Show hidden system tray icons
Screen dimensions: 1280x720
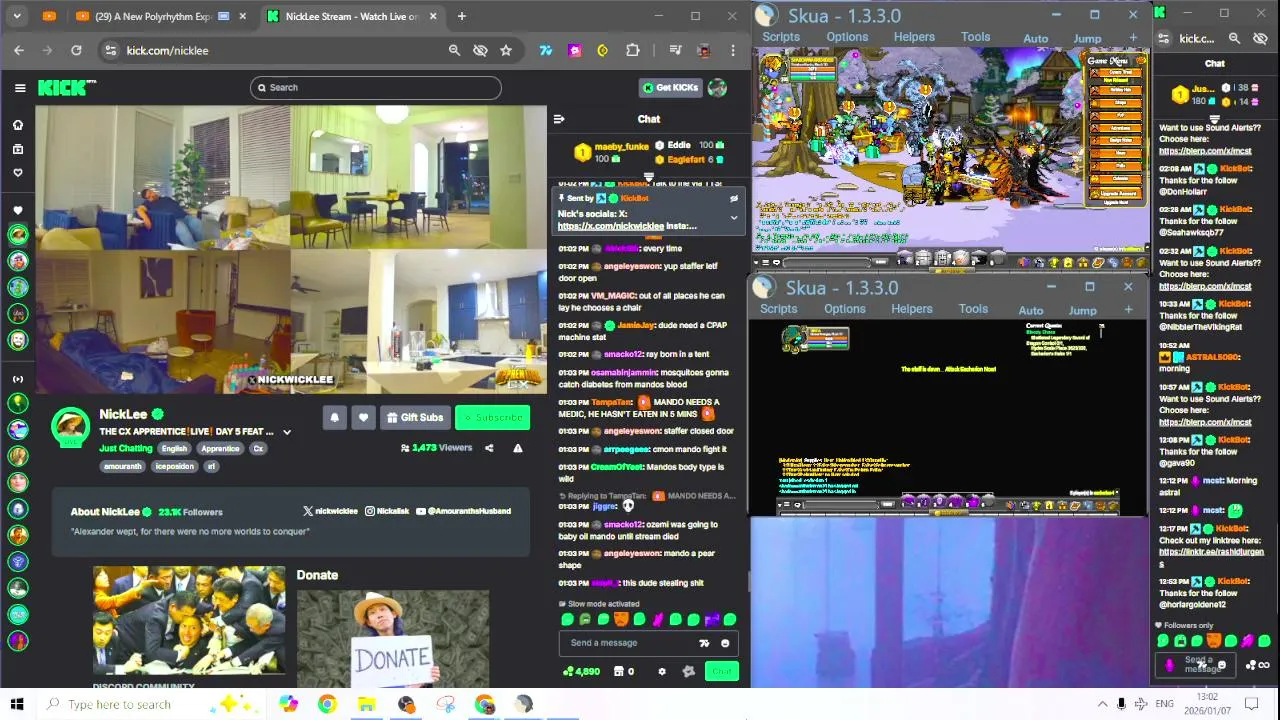[x=1103, y=704]
